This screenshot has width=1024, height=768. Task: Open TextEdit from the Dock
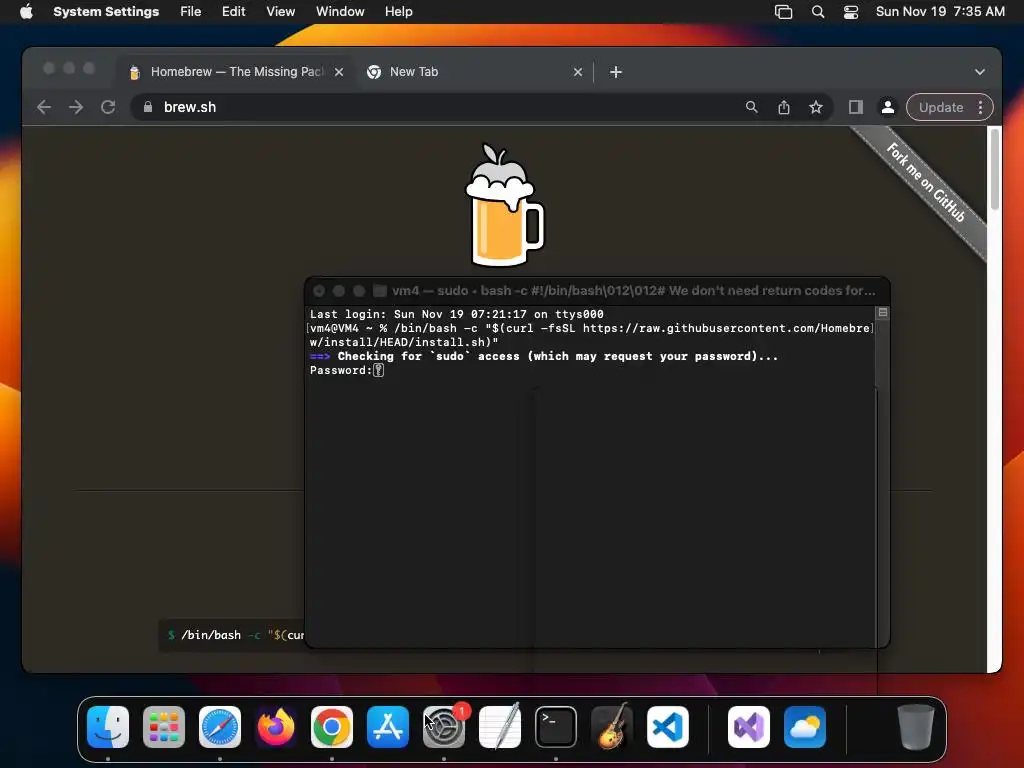(x=500, y=727)
